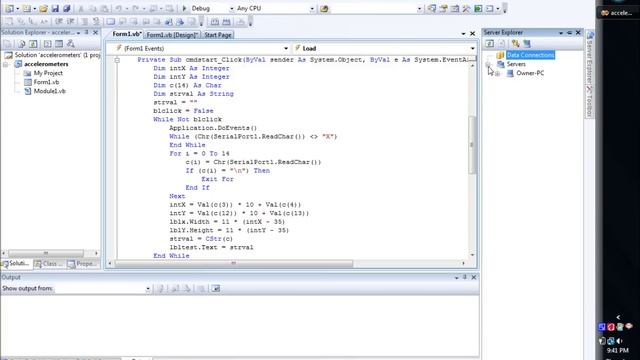Image resolution: width=640 pixels, height=360 pixels.
Task: Click Refresh in Server Explorer toolbar
Action: pyautogui.click(x=489, y=43)
